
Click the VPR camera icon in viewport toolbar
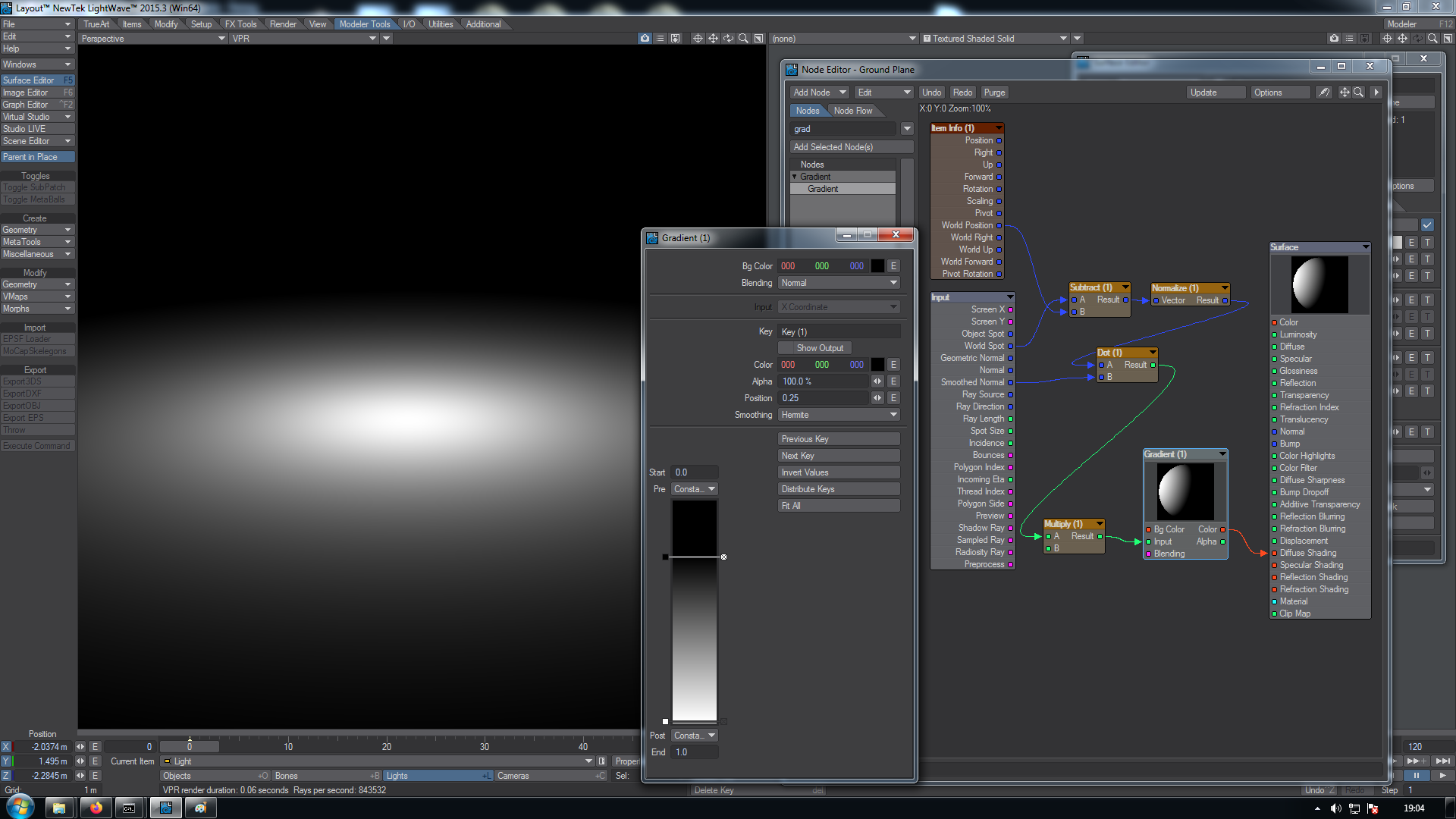click(x=645, y=39)
